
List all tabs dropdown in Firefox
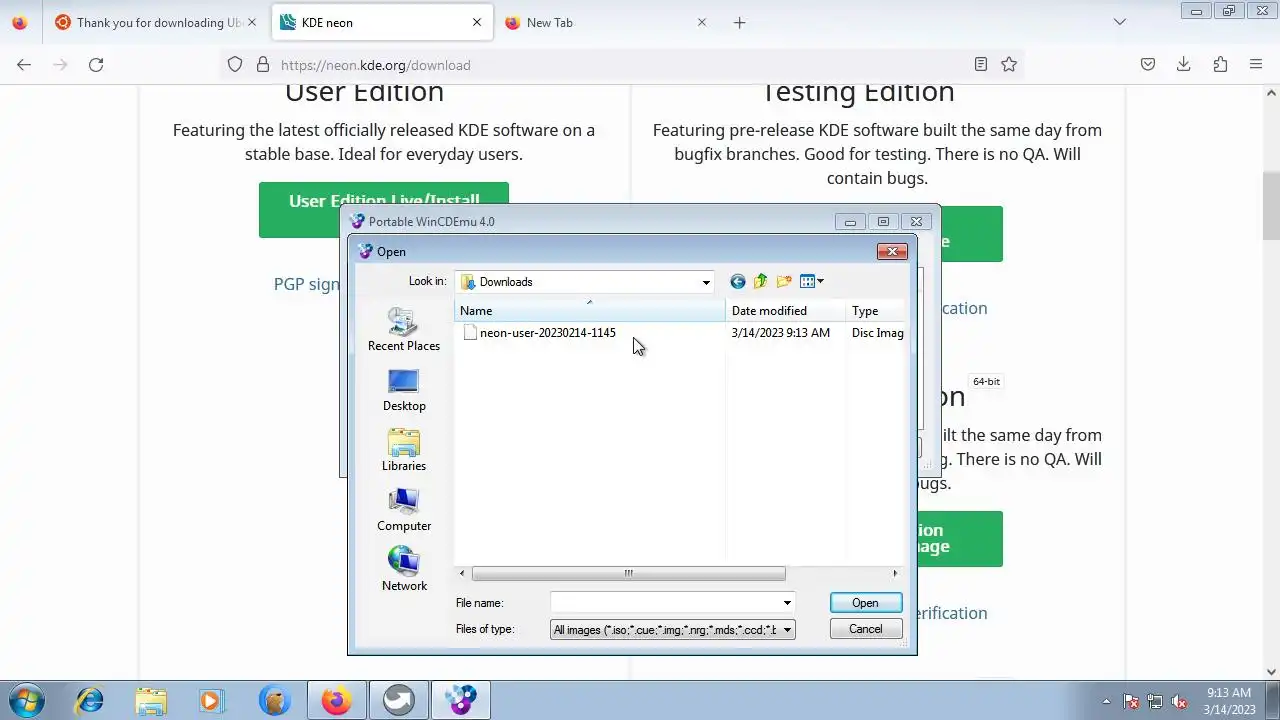1120,22
